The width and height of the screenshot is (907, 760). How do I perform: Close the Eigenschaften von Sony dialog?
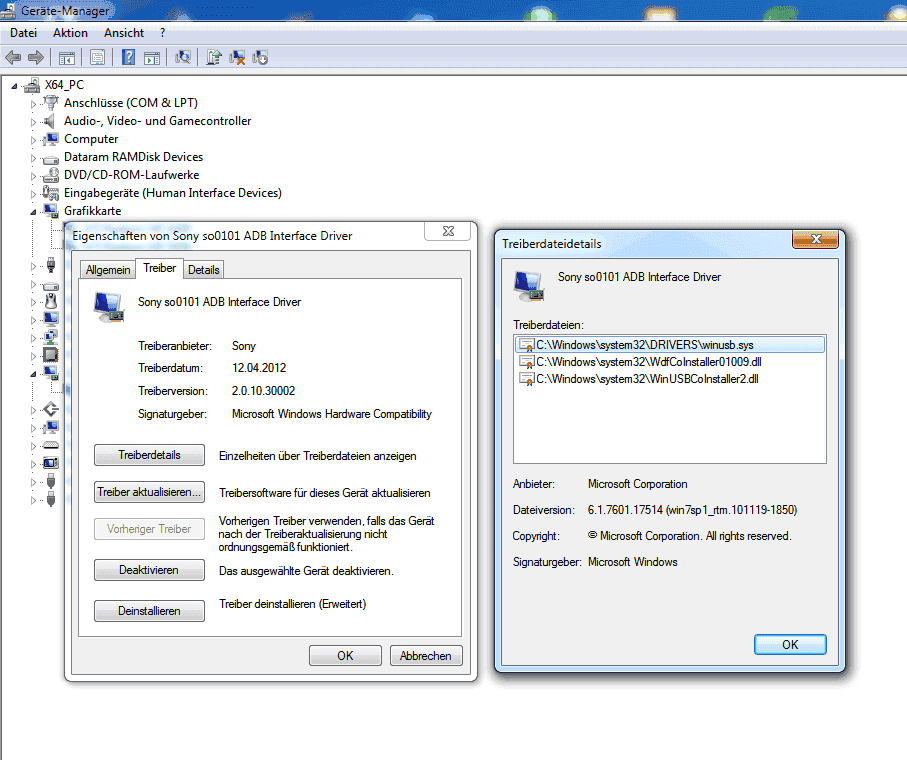[448, 231]
